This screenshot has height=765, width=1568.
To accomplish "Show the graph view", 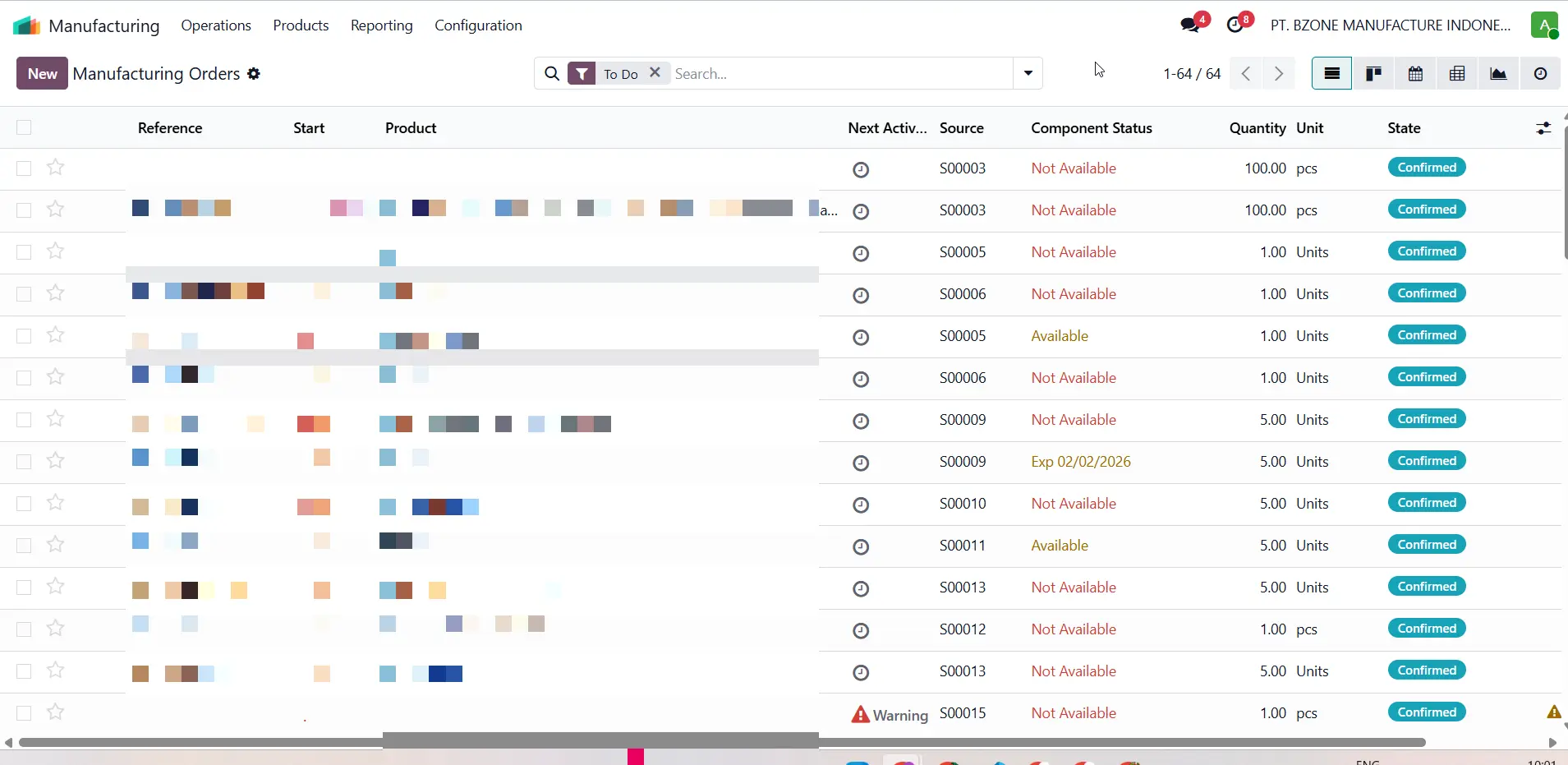I will point(1498,74).
